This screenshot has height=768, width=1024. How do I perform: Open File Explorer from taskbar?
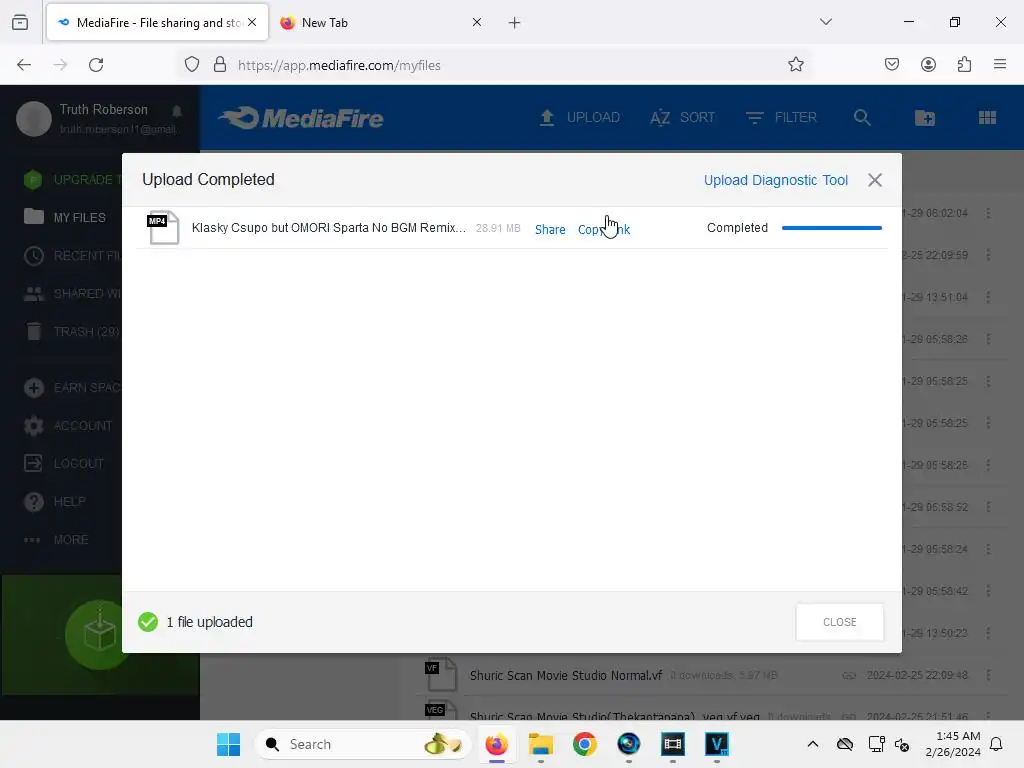(541, 744)
